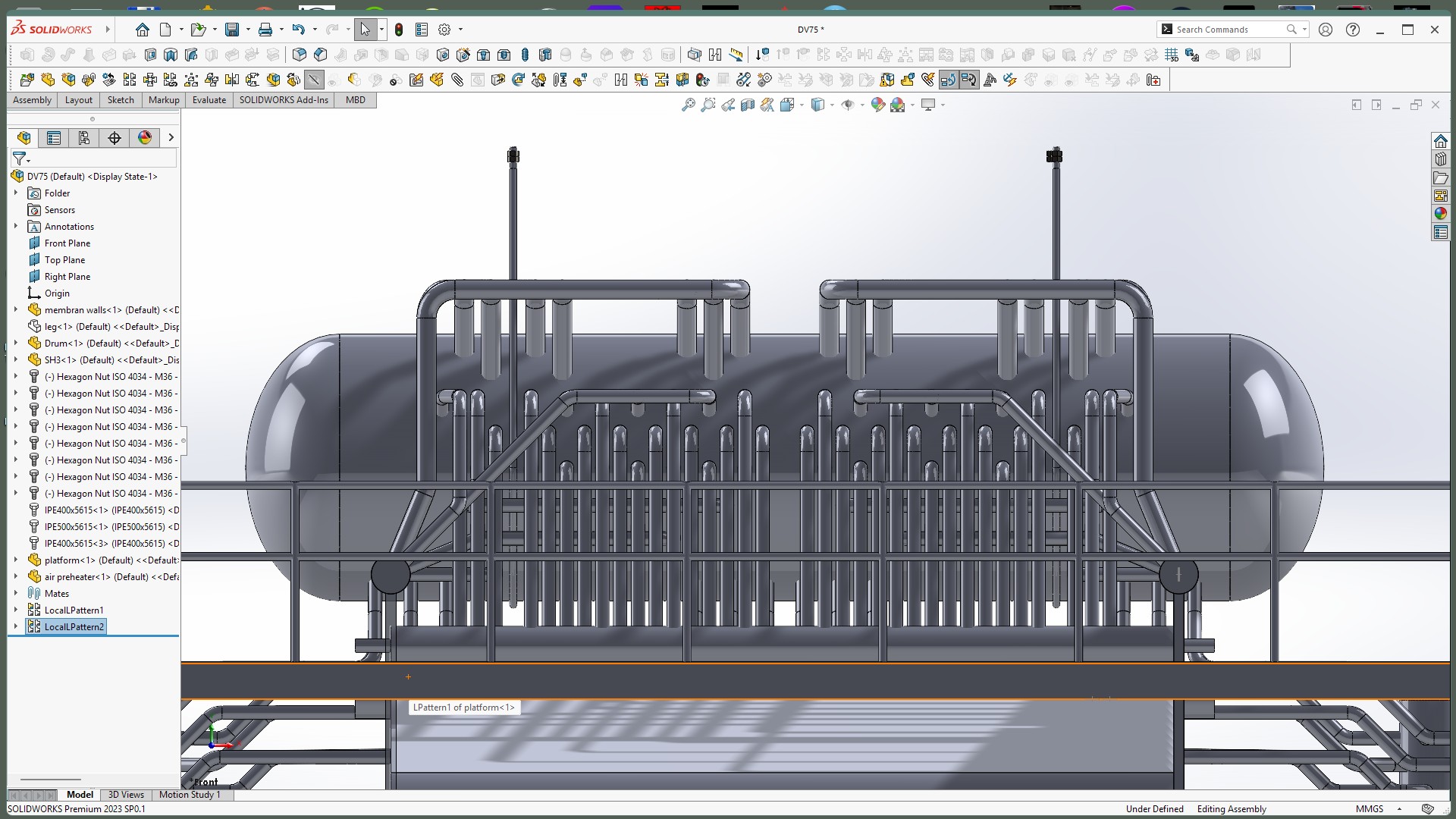Expand the Drum<1> component node

pyautogui.click(x=16, y=343)
